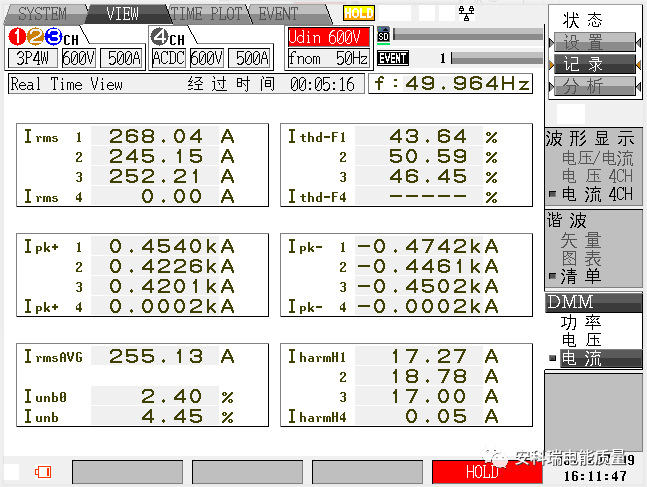Click the orange channel 2 circle
The height and width of the screenshot is (487, 647).
[x=35, y=37]
